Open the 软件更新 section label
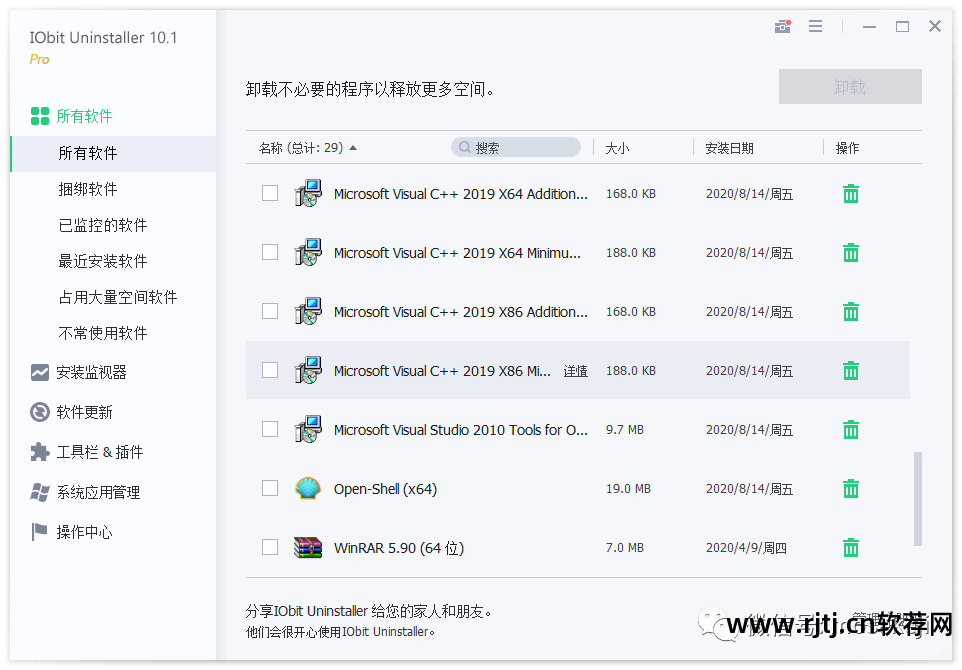 click(x=84, y=412)
